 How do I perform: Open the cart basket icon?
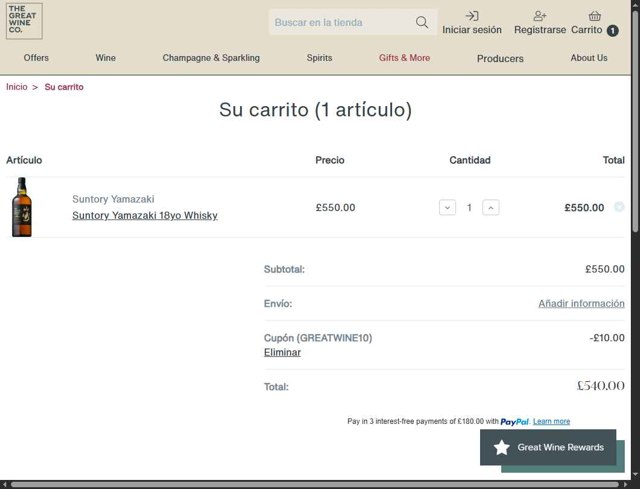(x=594, y=16)
